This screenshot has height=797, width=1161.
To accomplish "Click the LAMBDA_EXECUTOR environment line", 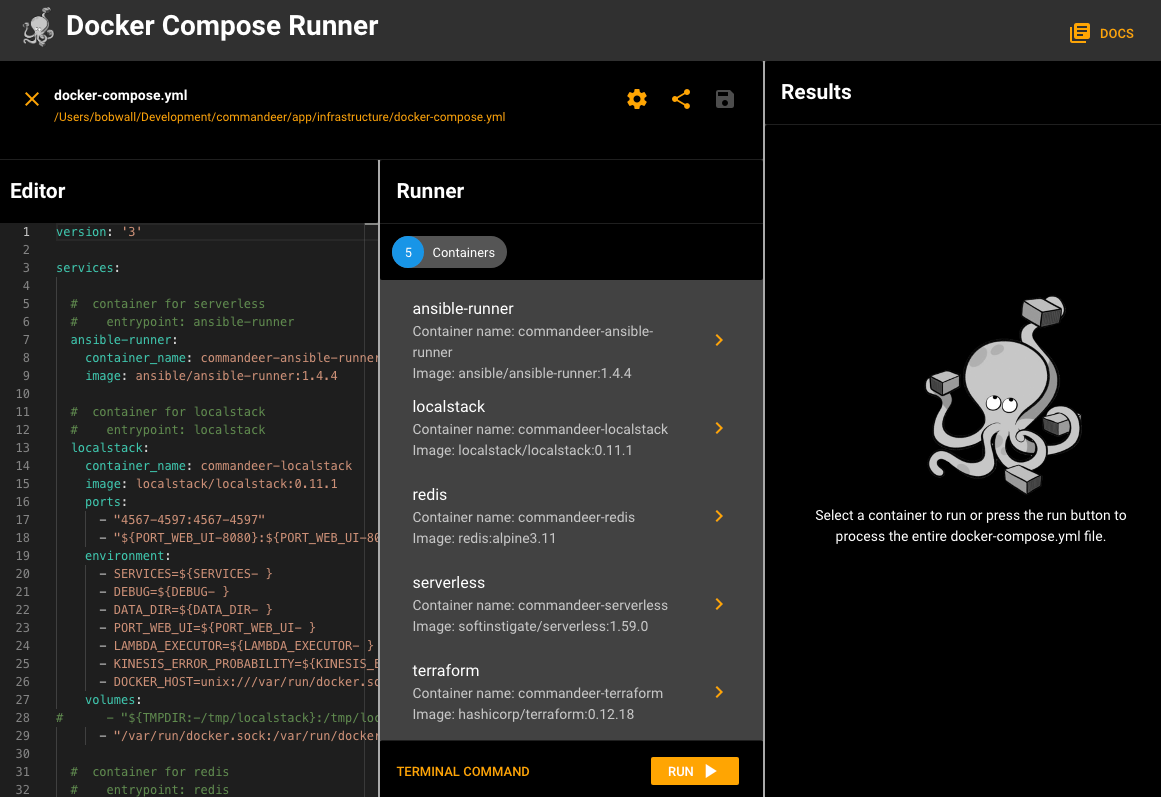I will (x=236, y=646).
